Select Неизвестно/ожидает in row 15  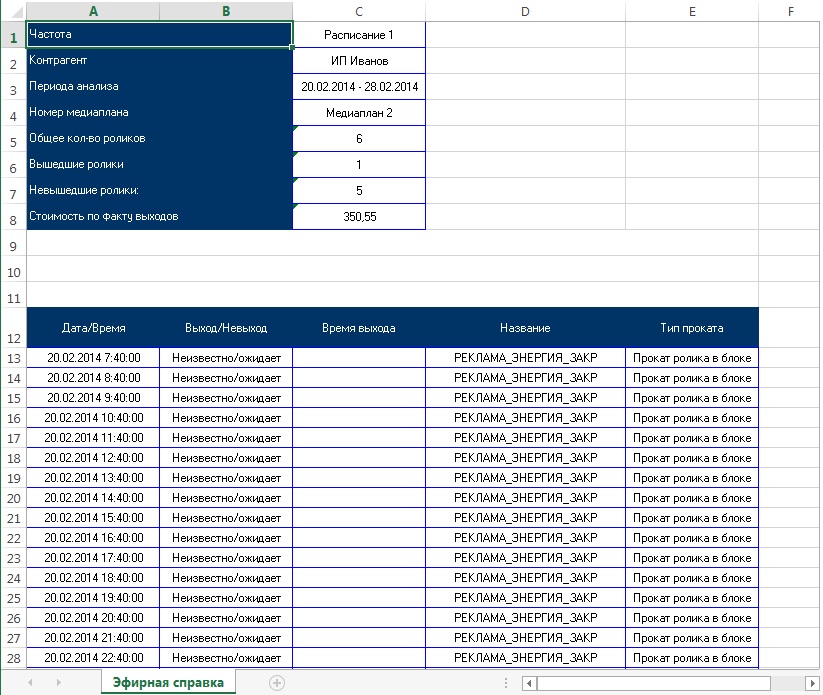226,398
